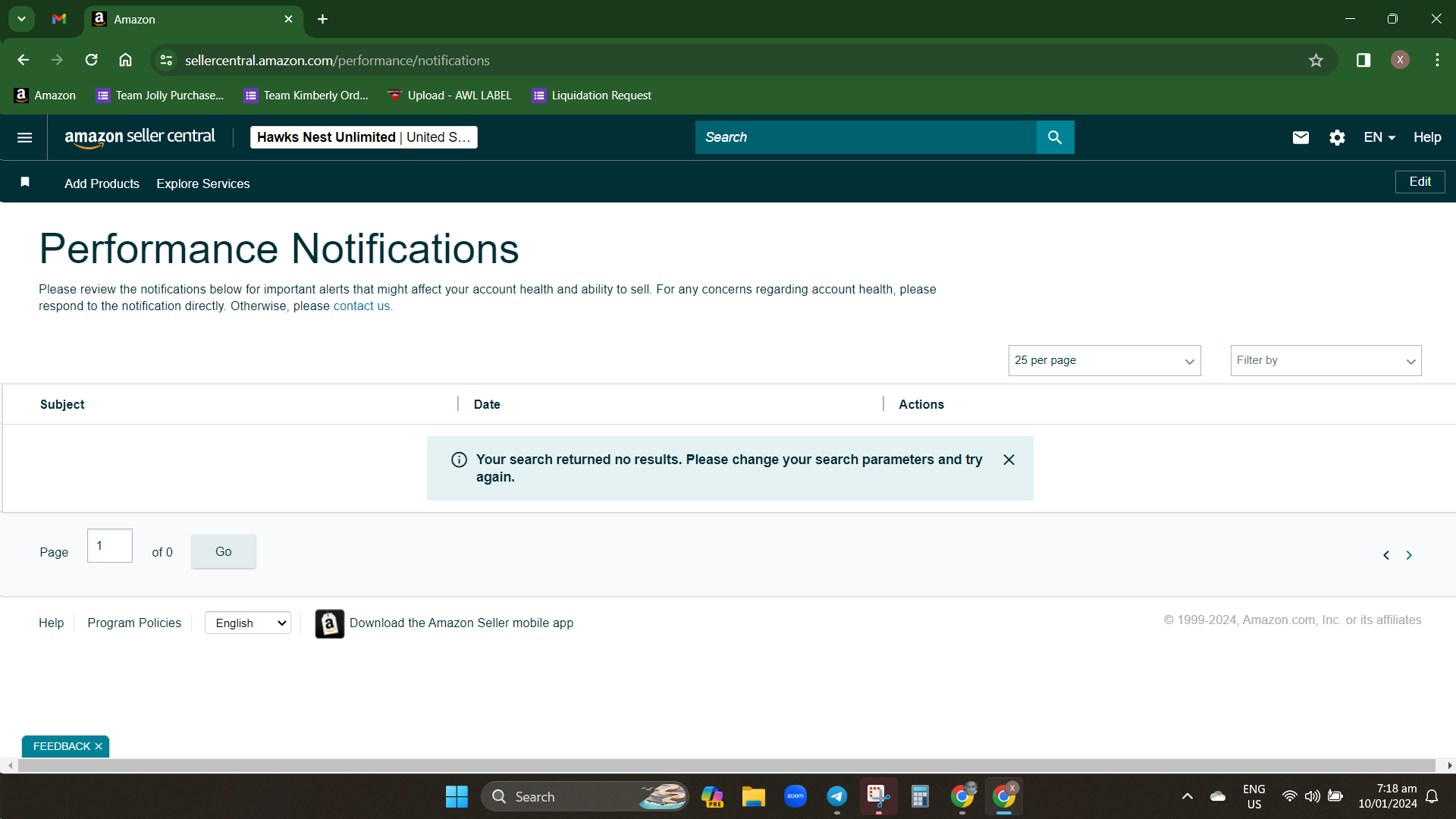
Task: Open the browser side panel
Action: click(x=1363, y=60)
